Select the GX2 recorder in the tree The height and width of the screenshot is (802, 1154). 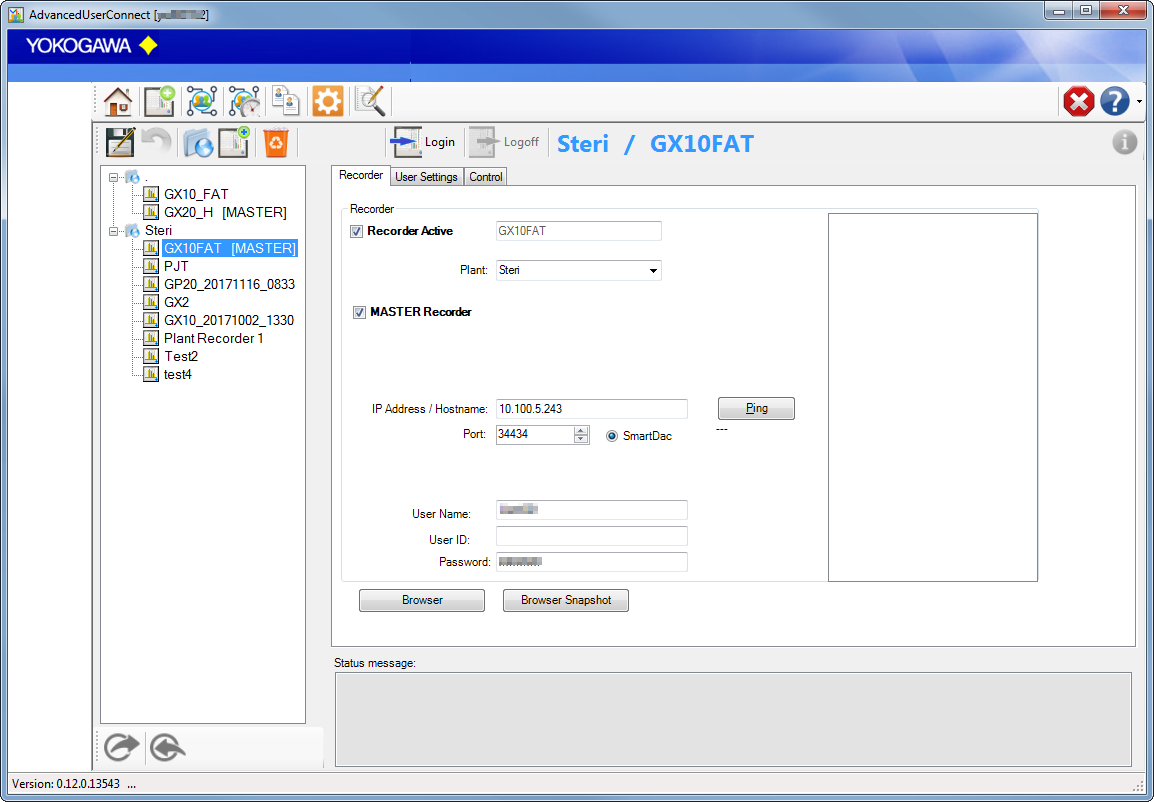pyautogui.click(x=177, y=302)
